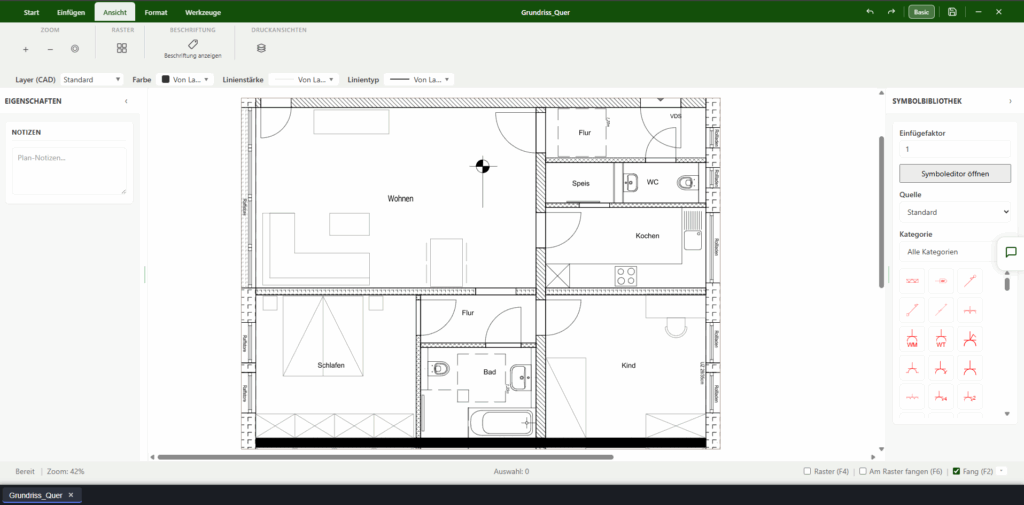Open the Linientyp dropdown
The height and width of the screenshot is (505, 1024).
[419, 79]
